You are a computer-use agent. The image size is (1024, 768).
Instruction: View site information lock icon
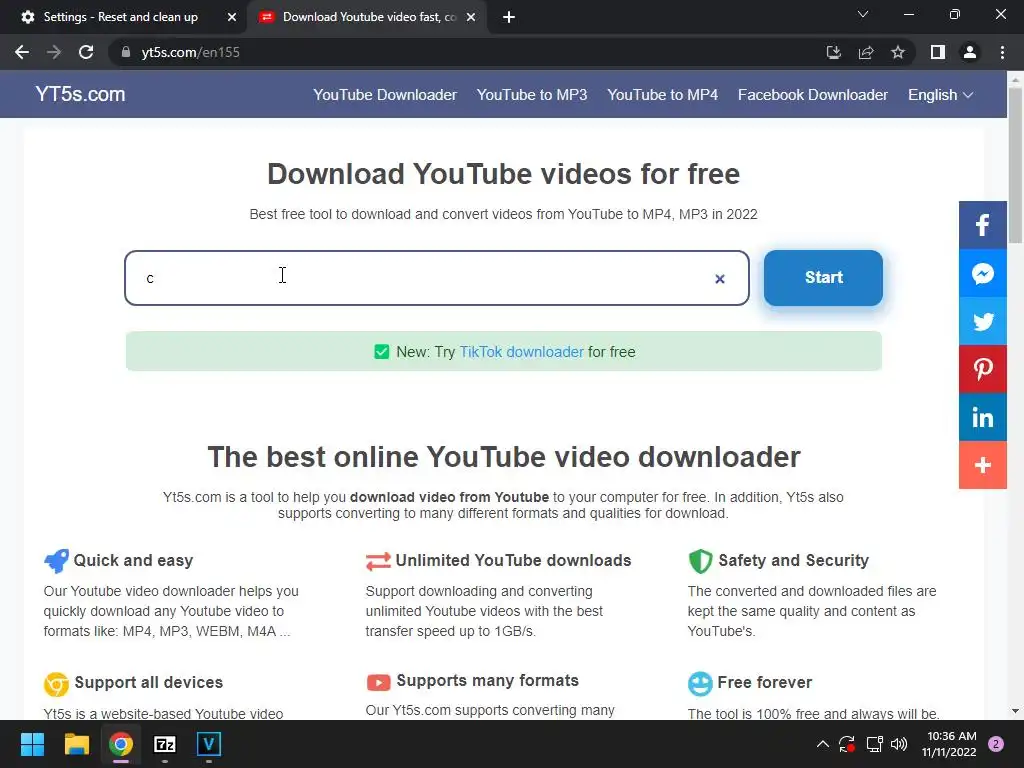pos(125,52)
